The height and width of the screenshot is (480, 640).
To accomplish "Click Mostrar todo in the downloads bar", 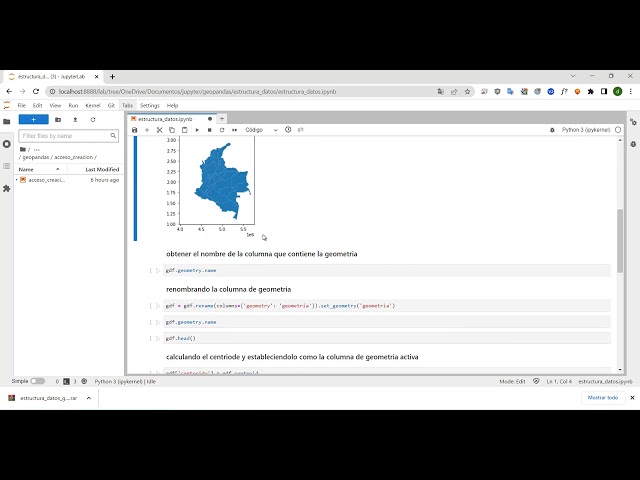I will (x=603, y=398).
